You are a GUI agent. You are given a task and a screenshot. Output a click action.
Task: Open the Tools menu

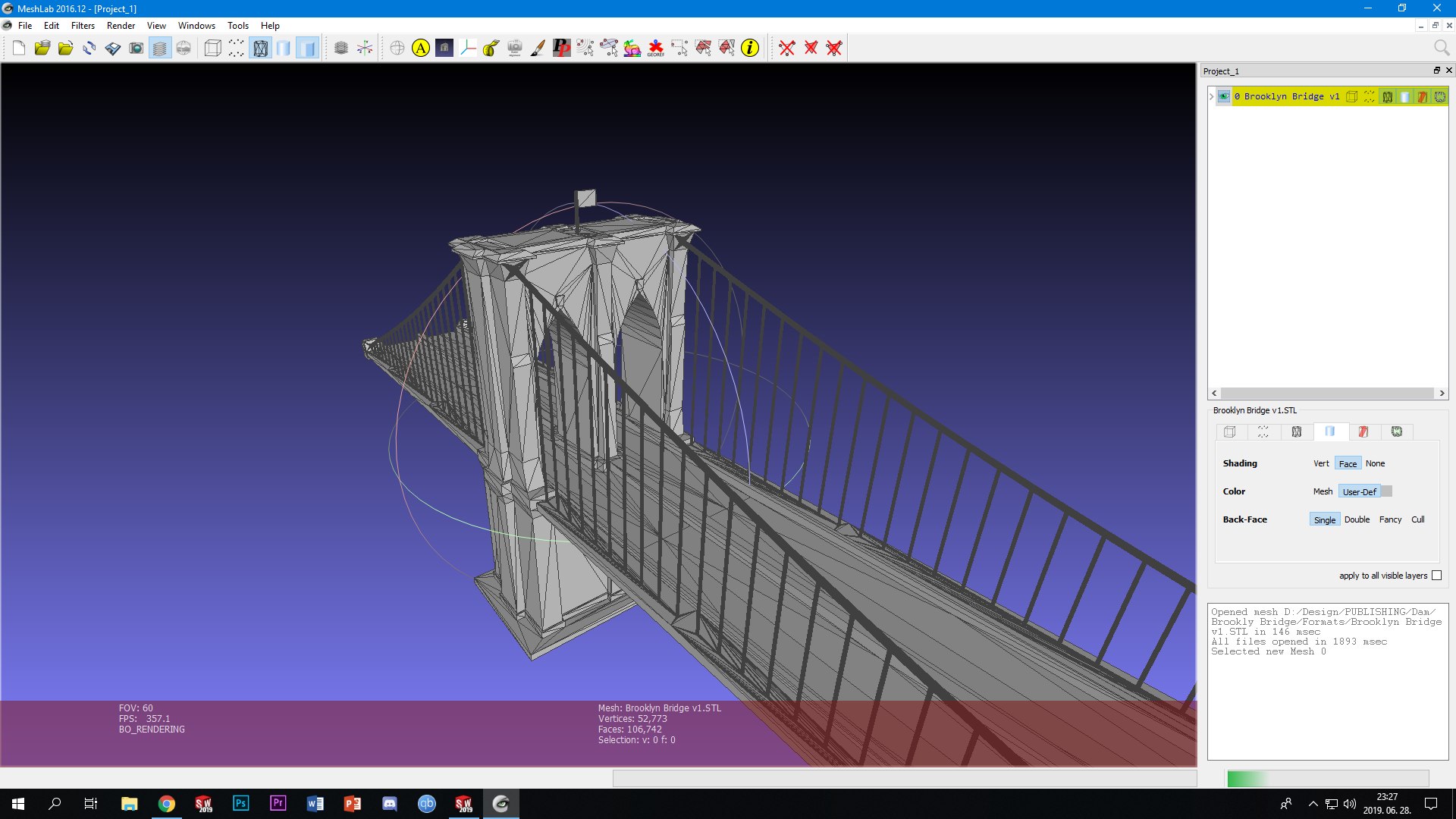point(238,26)
